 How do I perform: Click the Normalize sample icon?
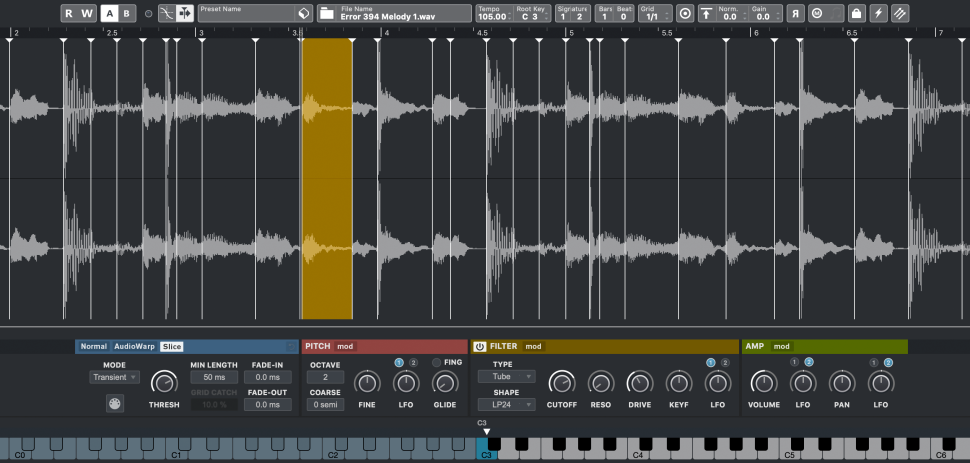click(707, 13)
